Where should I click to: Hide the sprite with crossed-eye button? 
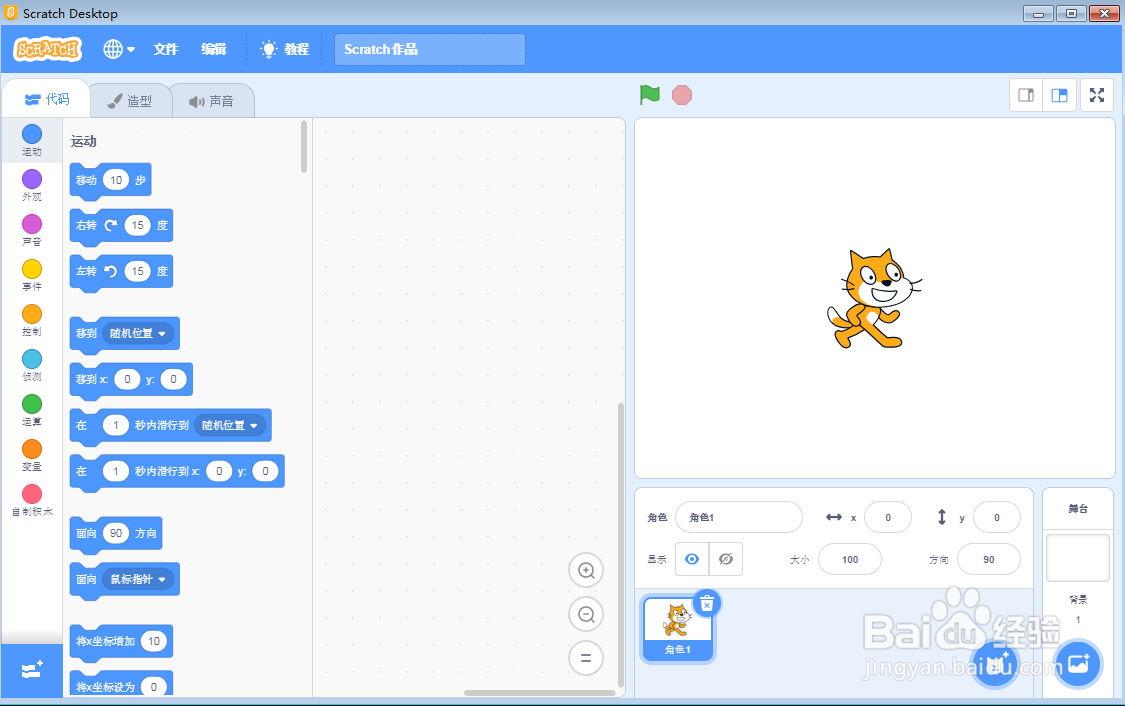coord(725,559)
